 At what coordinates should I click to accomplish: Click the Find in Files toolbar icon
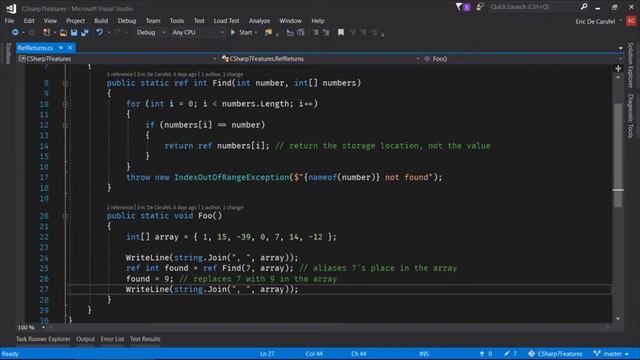coord(268,32)
